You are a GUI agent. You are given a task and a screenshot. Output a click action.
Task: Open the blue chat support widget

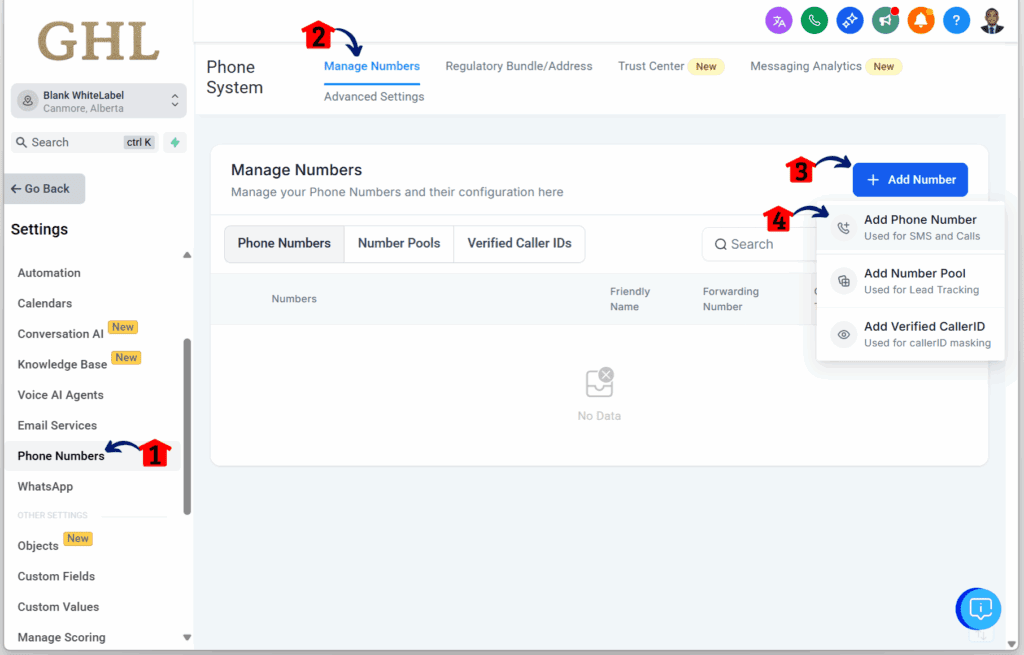click(x=978, y=609)
